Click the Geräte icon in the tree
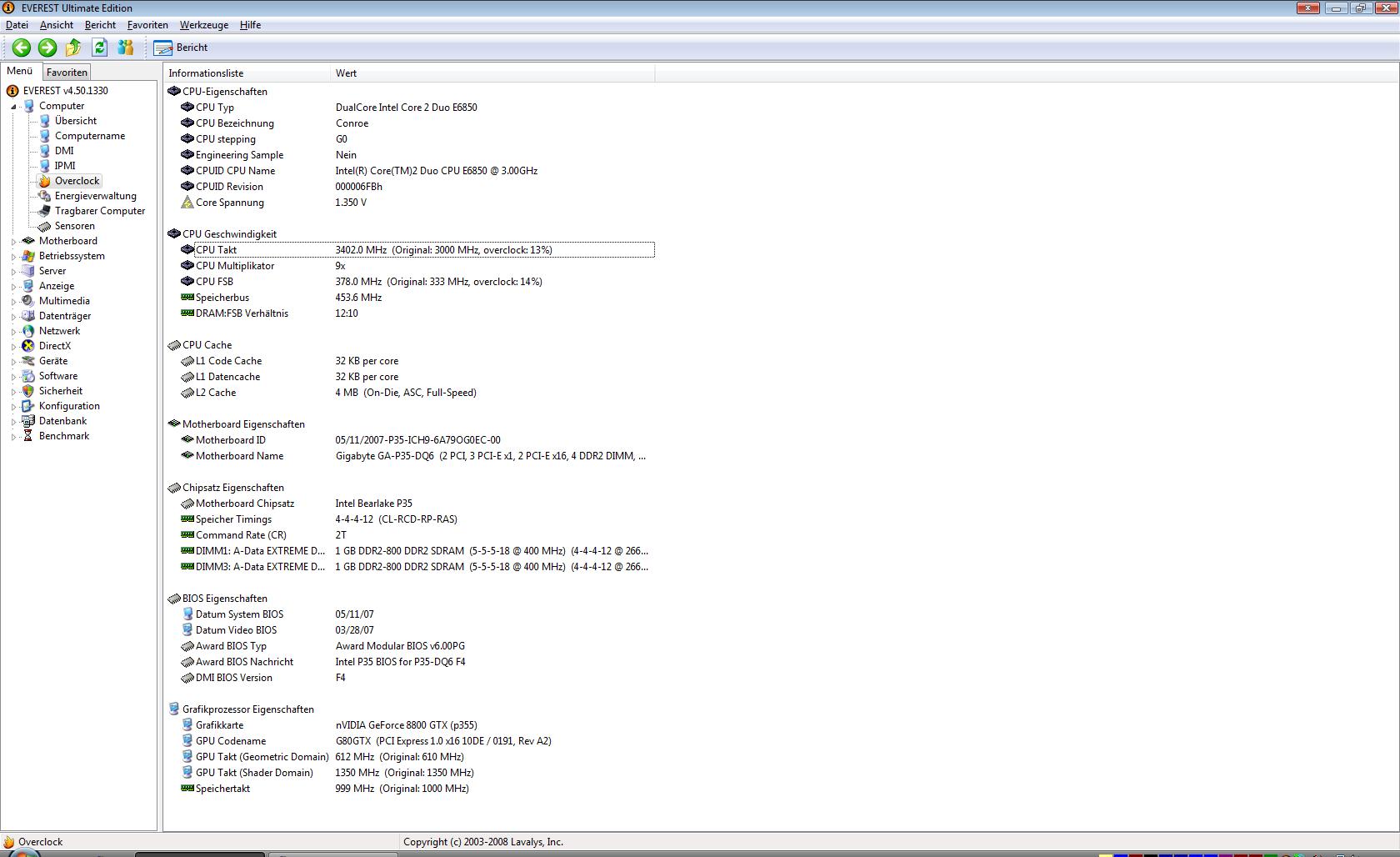 28,361
